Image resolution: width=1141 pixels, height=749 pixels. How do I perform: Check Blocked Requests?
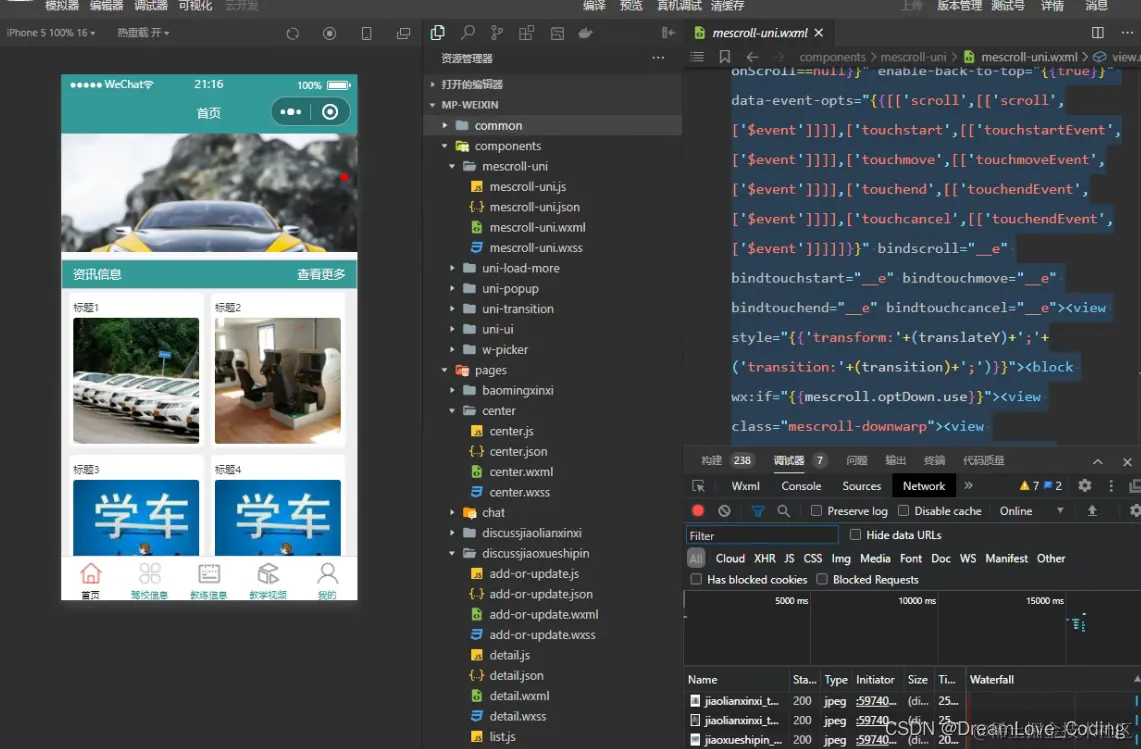click(822, 579)
